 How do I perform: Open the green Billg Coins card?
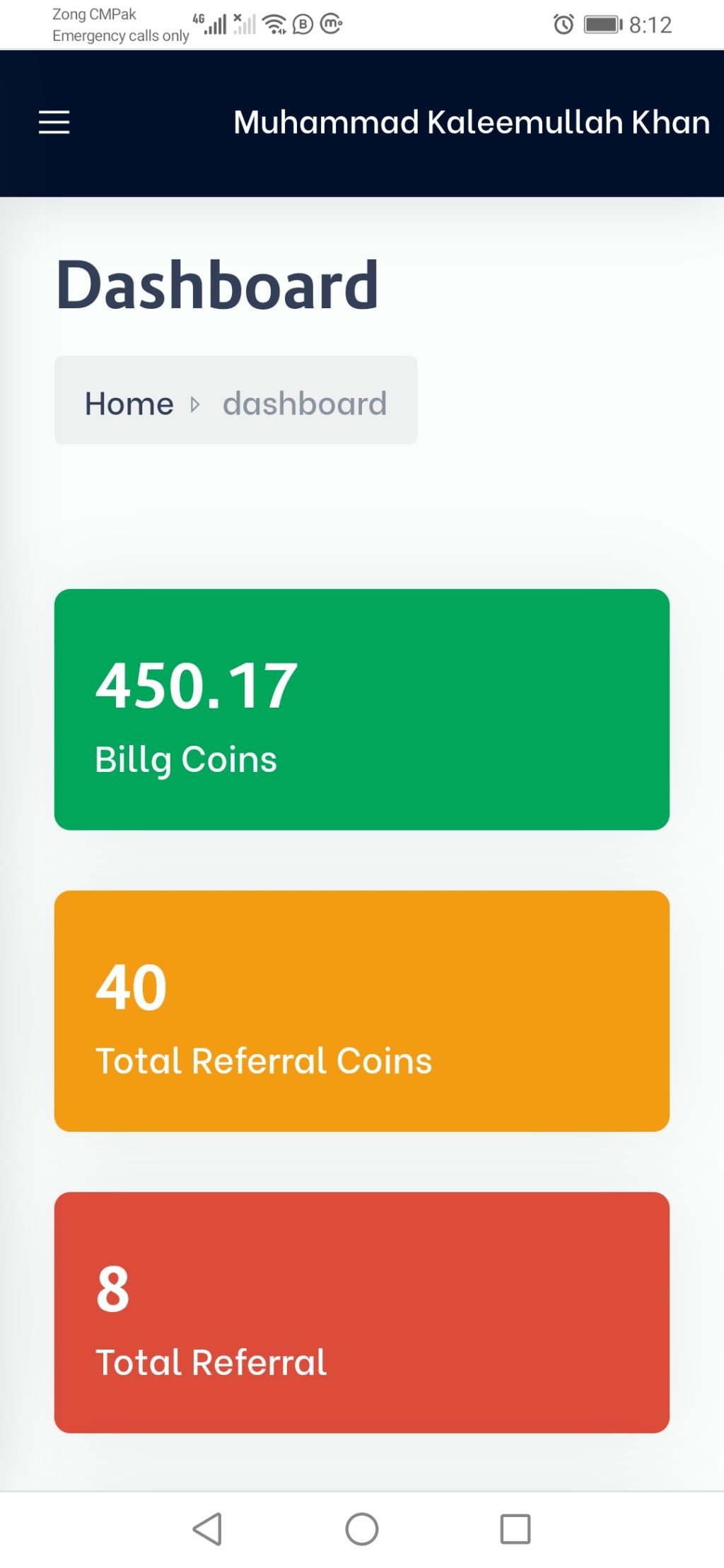click(x=362, y=709)
